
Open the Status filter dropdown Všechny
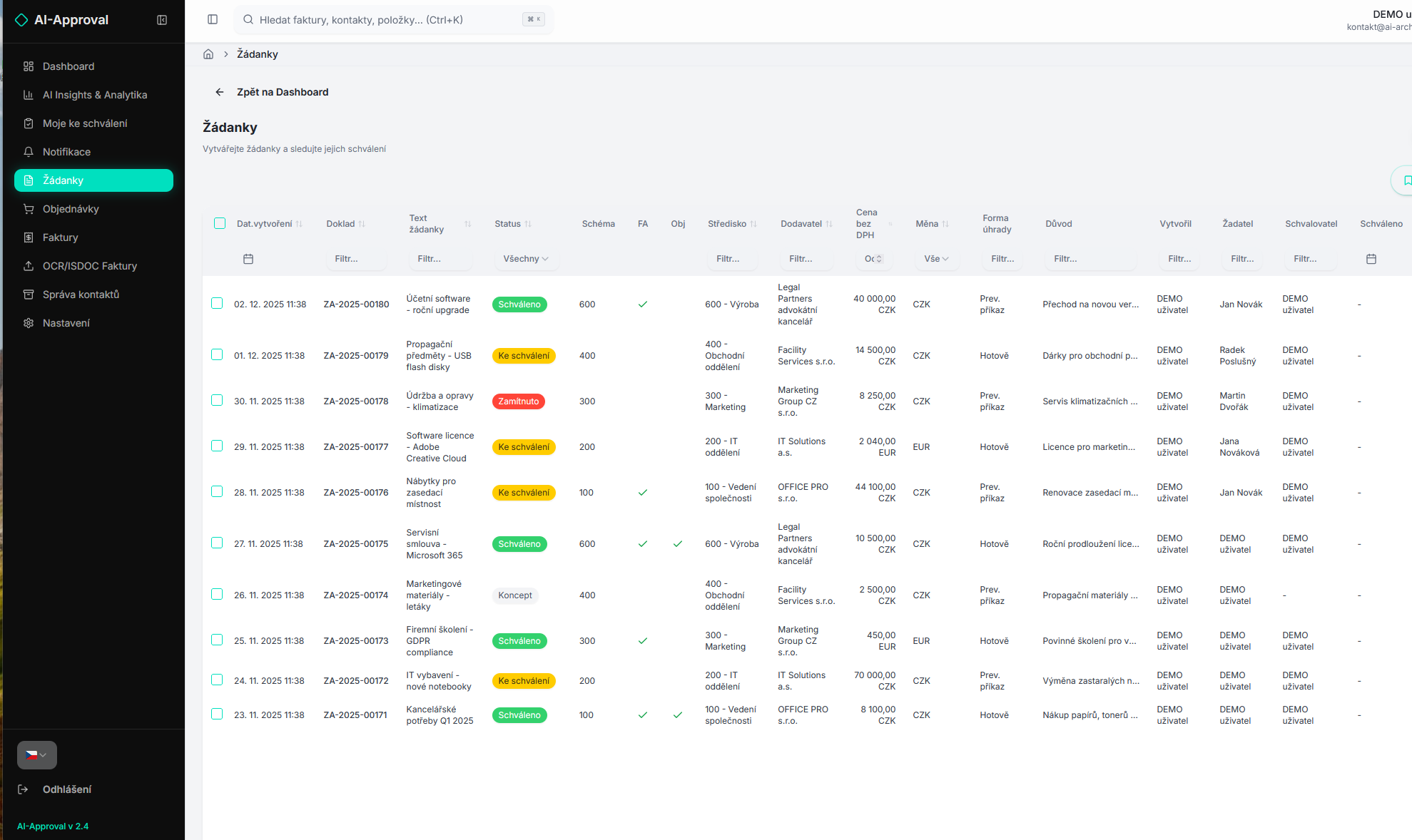point(525,259)
